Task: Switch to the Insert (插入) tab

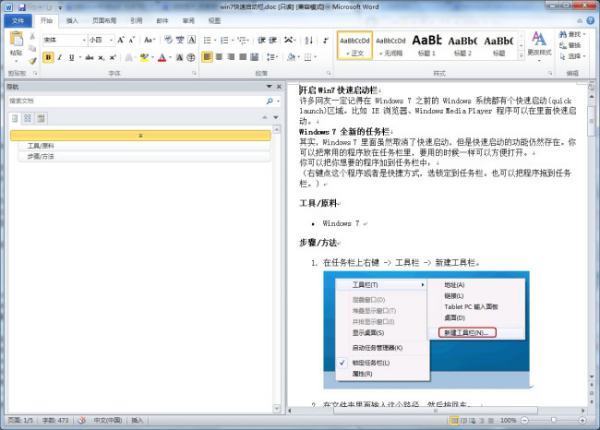Action: tap(72, 21)
